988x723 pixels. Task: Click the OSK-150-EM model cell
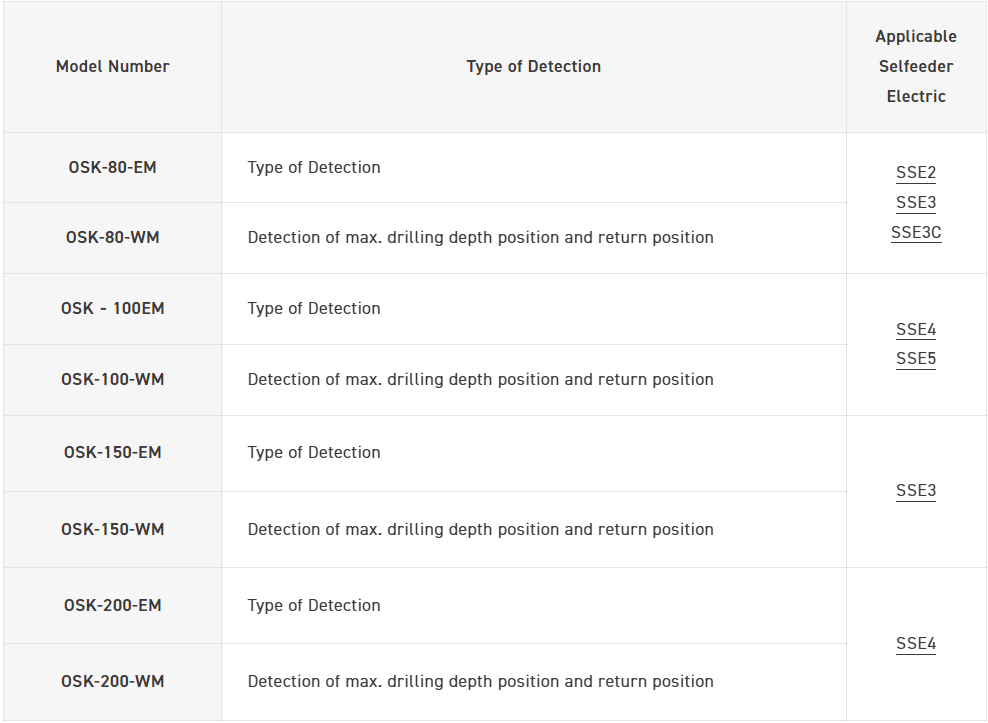point(112,453)
